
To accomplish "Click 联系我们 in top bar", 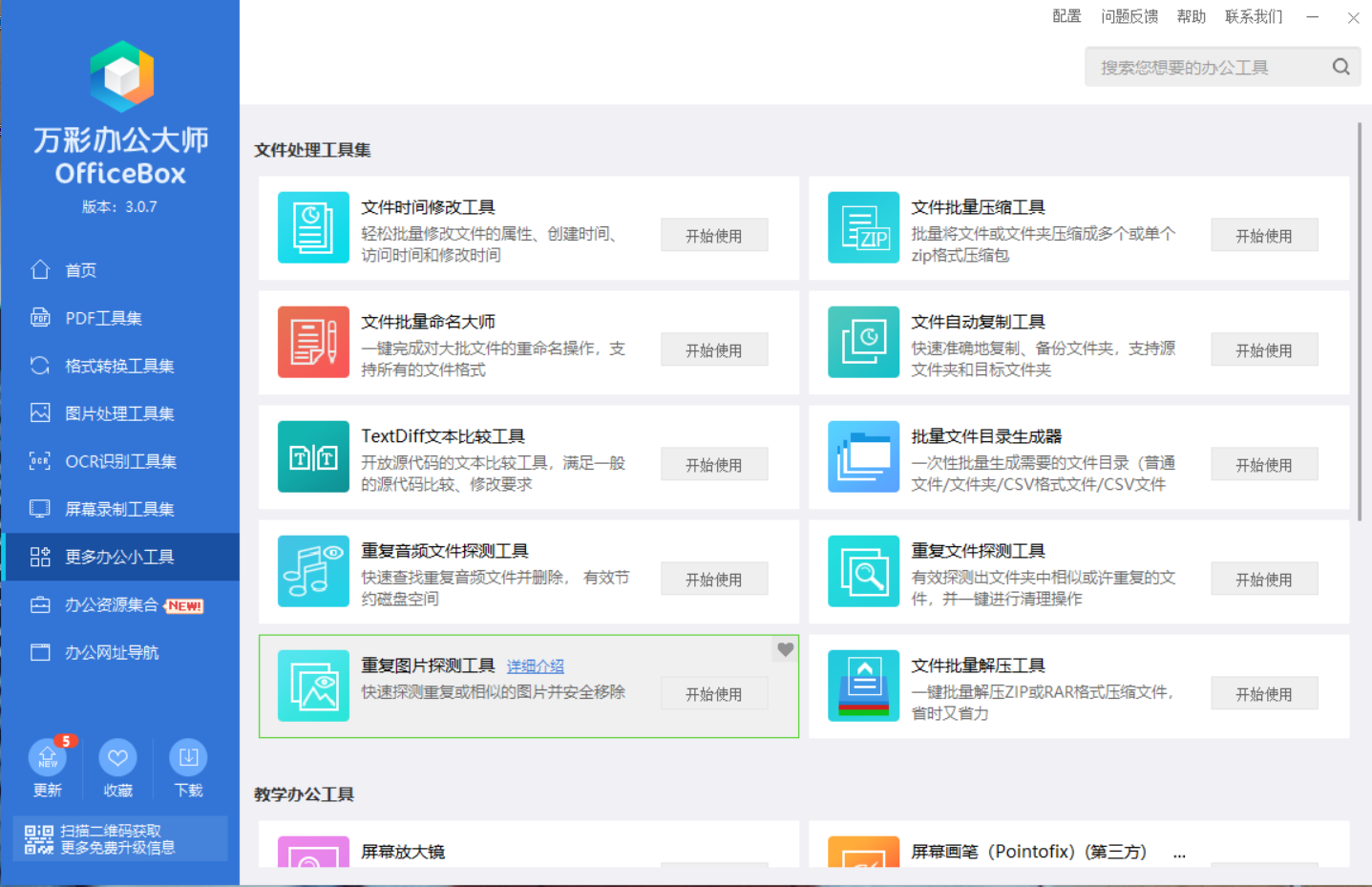I will coord(1254,16).
